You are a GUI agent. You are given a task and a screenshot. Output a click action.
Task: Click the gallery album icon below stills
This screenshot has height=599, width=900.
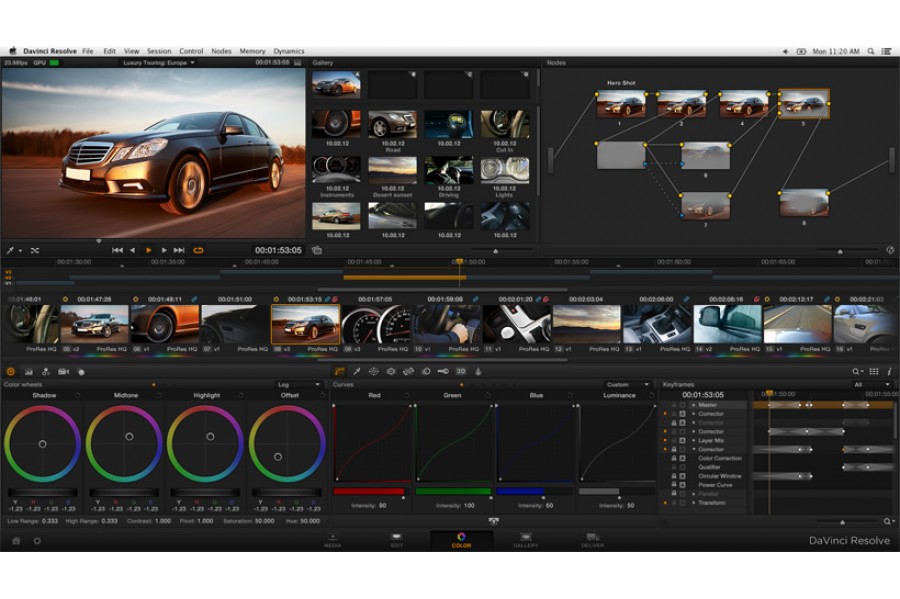pos(317,250)
